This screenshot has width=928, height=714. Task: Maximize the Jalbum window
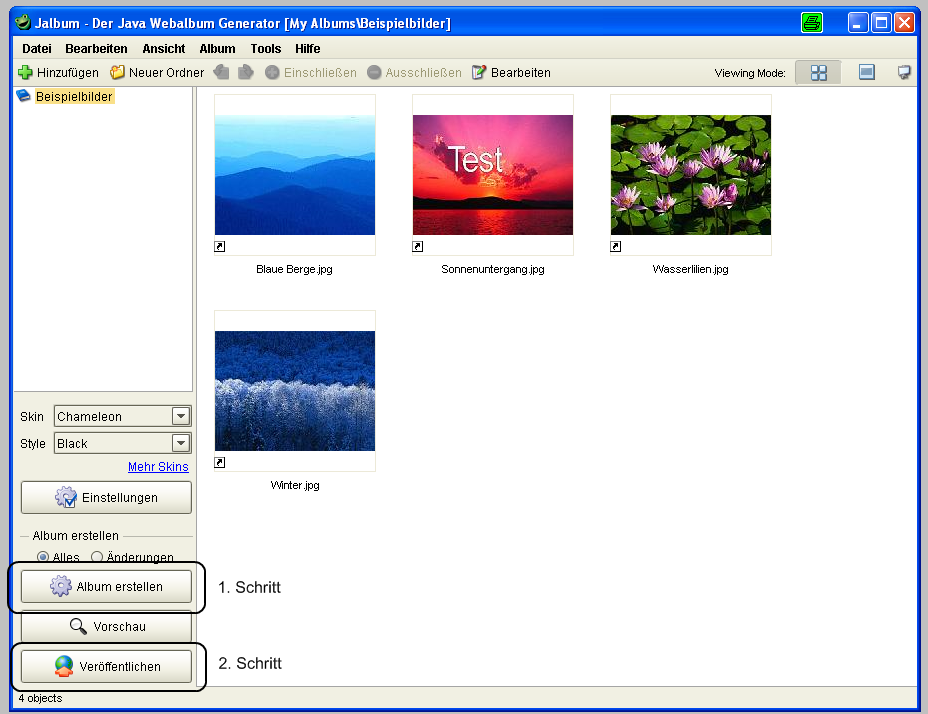coord(881,23)
